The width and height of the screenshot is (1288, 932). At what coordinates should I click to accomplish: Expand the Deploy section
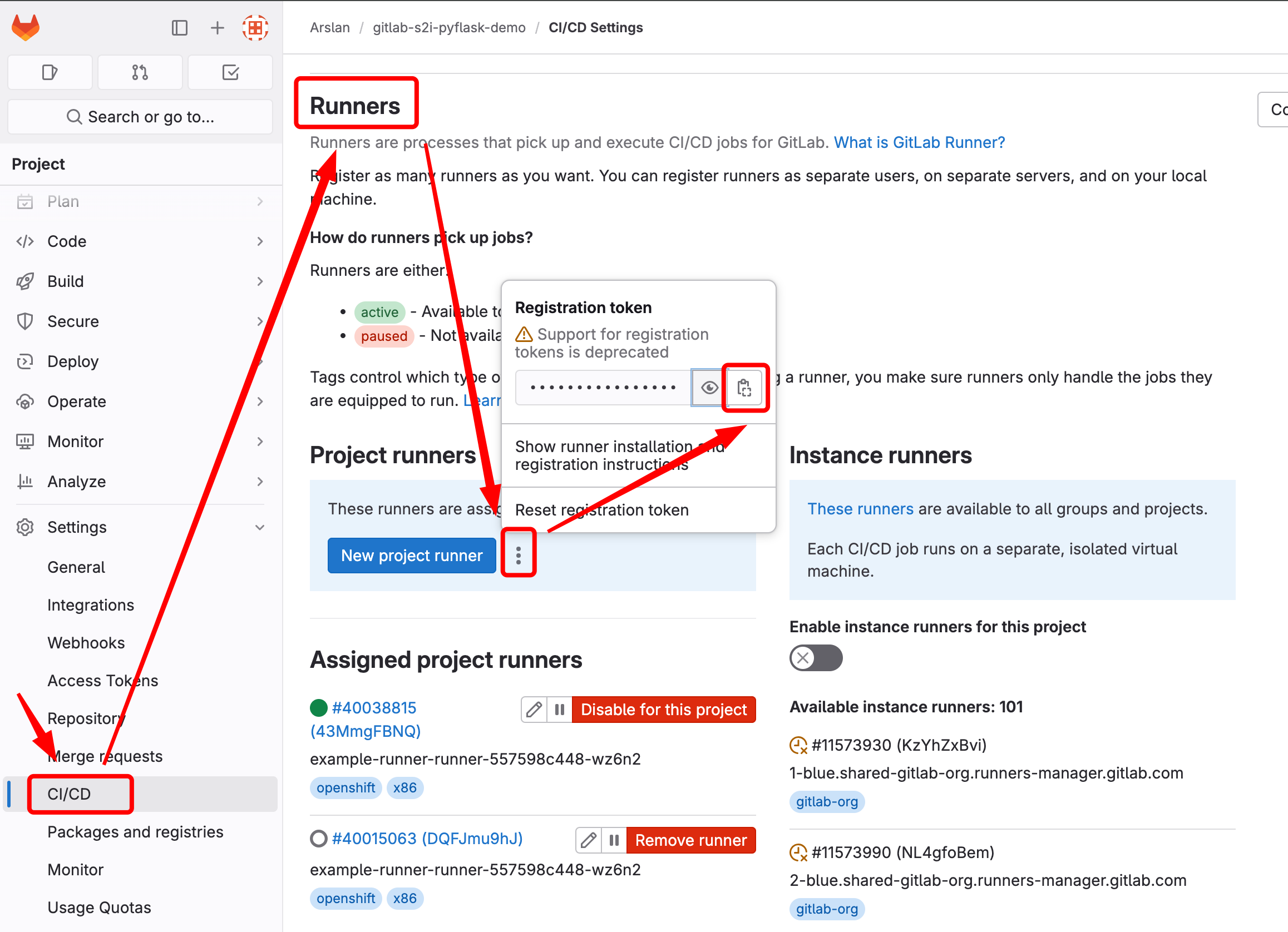pyautogui.click(x=140, y=361)
